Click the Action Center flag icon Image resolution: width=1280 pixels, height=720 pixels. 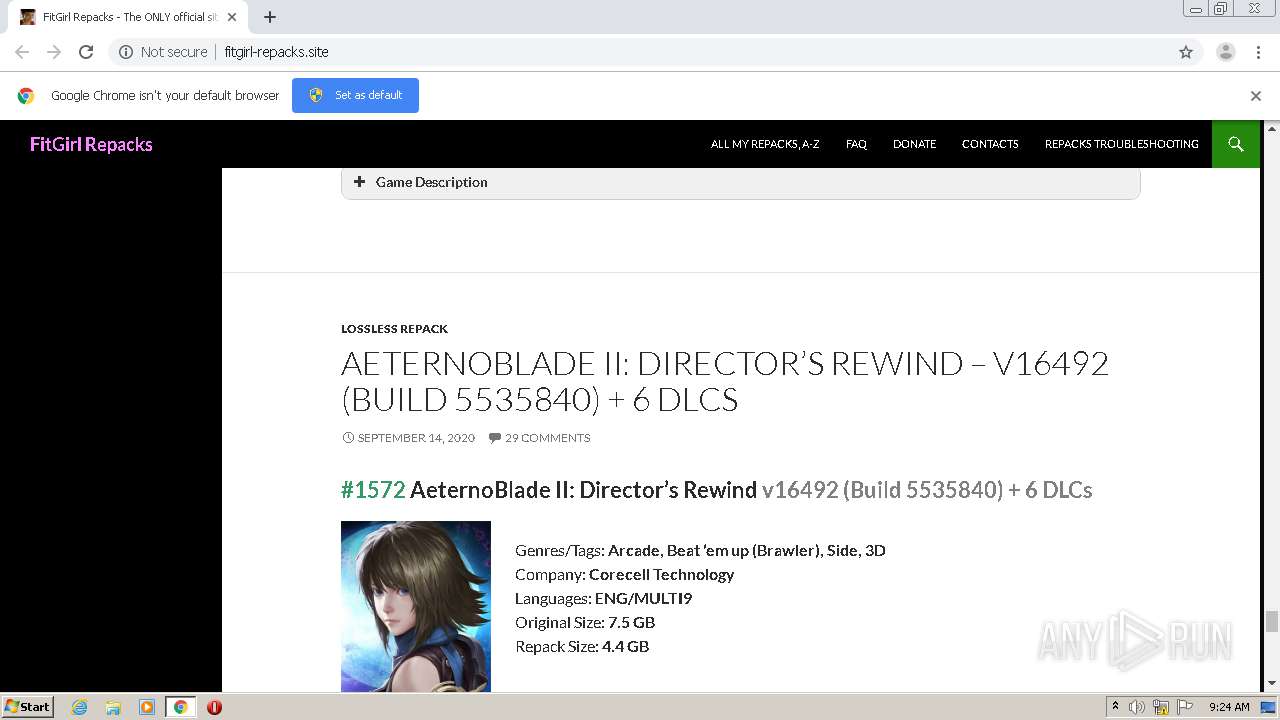coord(1185,707)
